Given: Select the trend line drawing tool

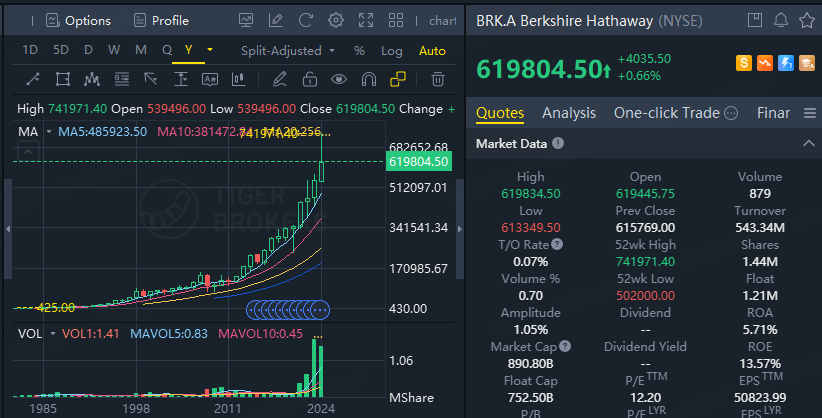Looking at the screenshot, I should tap(32, 79).
